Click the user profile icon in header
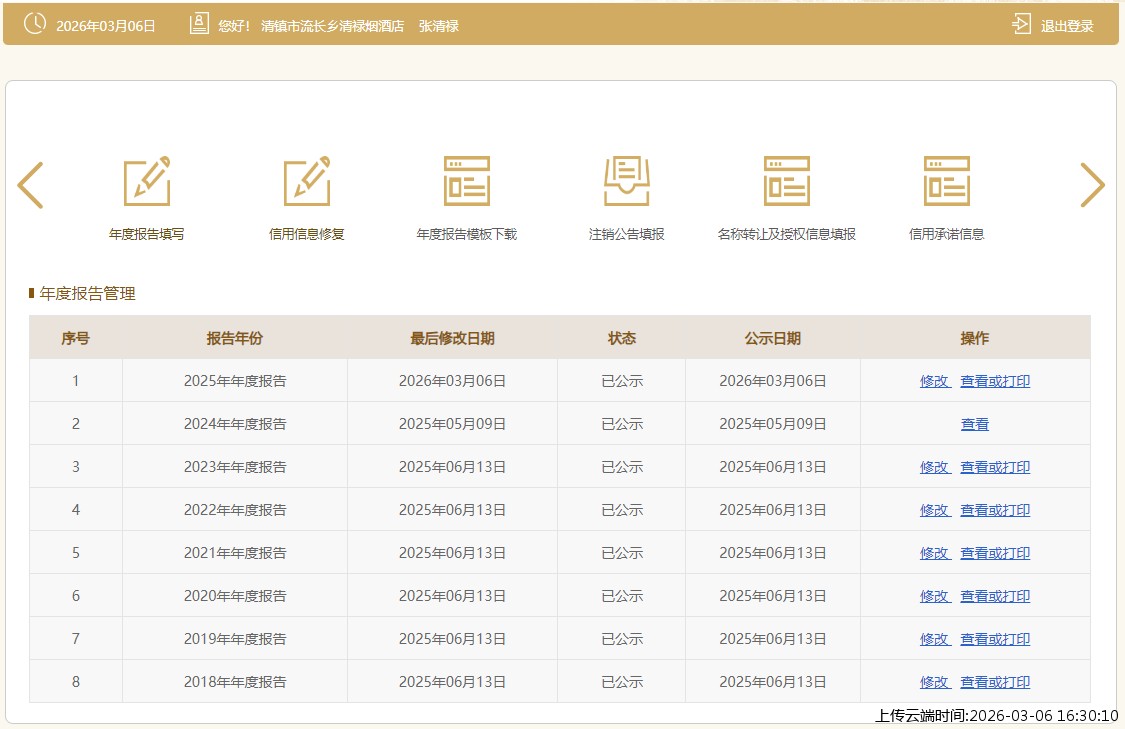Viewport: 1125px width, 729px height. click(199, 24)
